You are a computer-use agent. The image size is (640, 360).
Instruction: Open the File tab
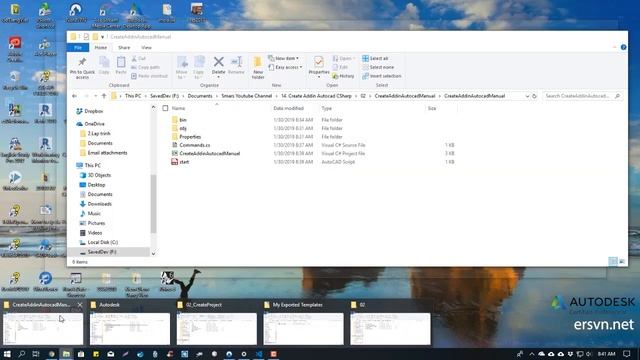[78, 48]
